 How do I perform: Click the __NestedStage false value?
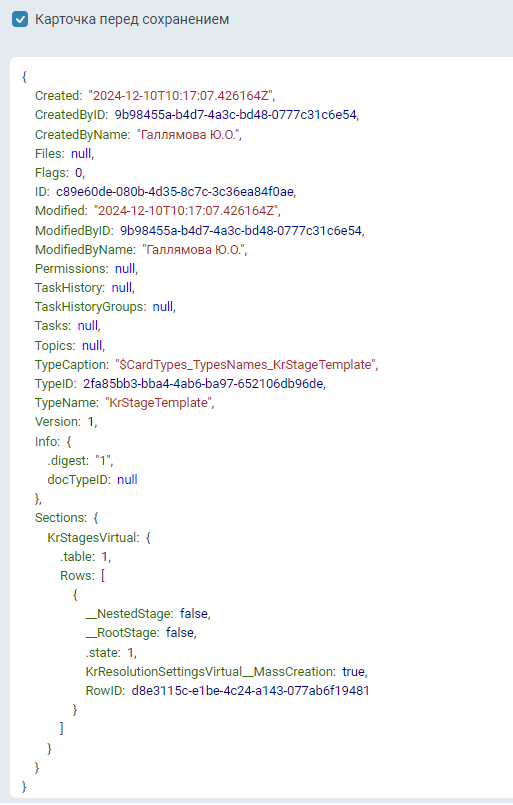click(194, 614)
